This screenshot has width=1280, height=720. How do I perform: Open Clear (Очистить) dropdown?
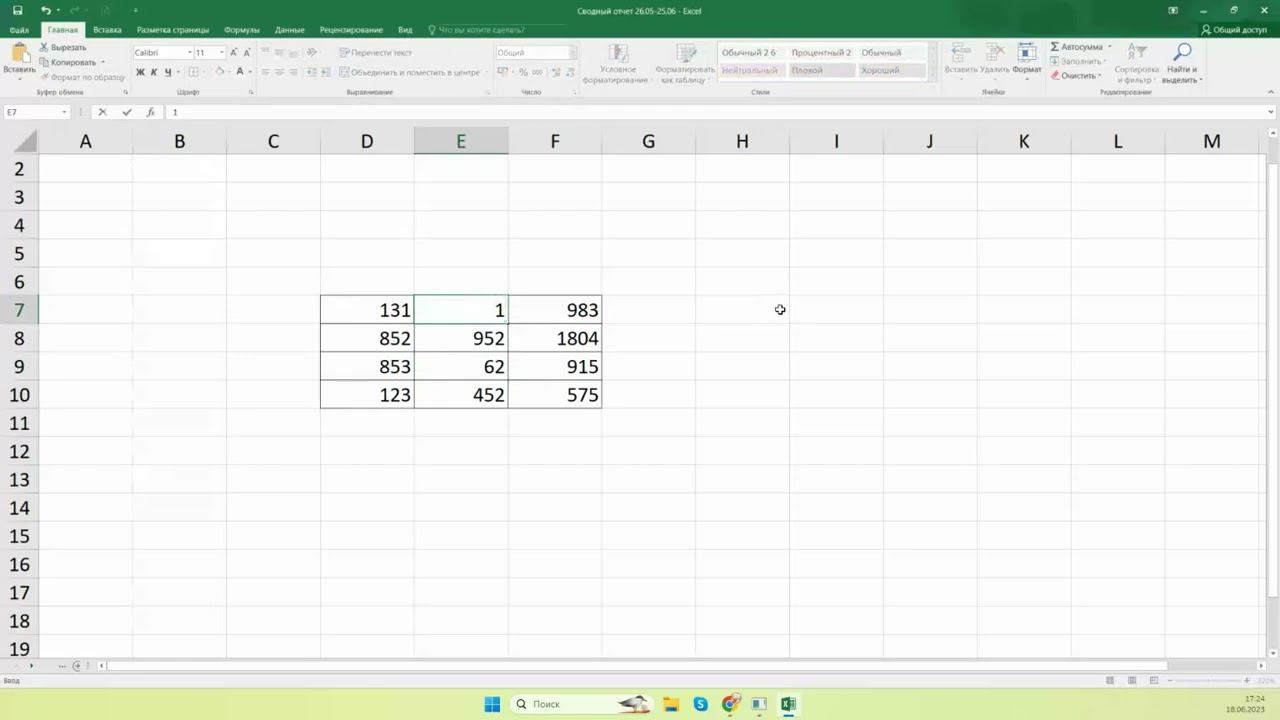[1076, 76]
